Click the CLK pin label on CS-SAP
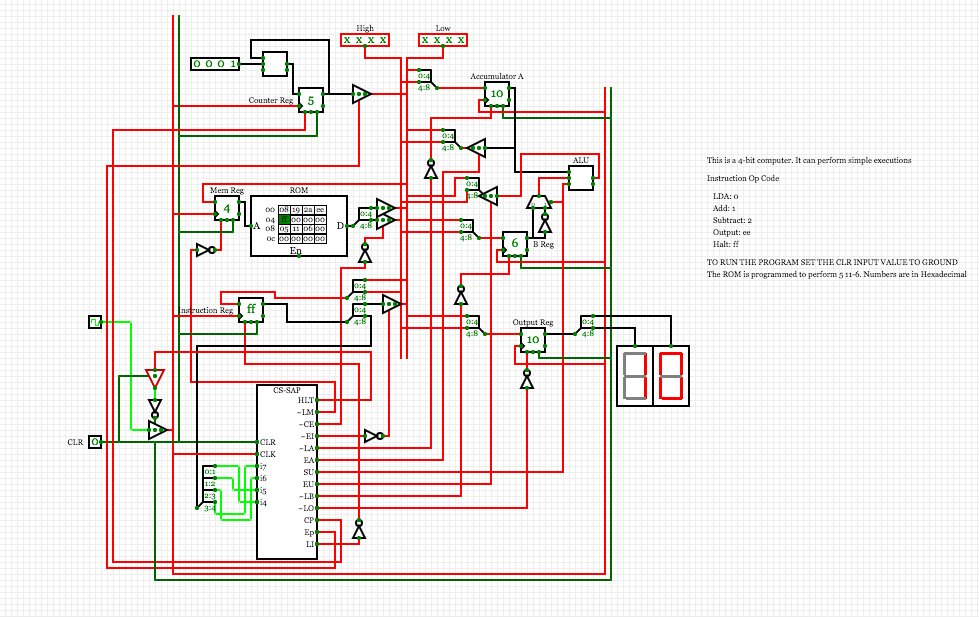Viewport: 979px width, 617px height. 268,454
